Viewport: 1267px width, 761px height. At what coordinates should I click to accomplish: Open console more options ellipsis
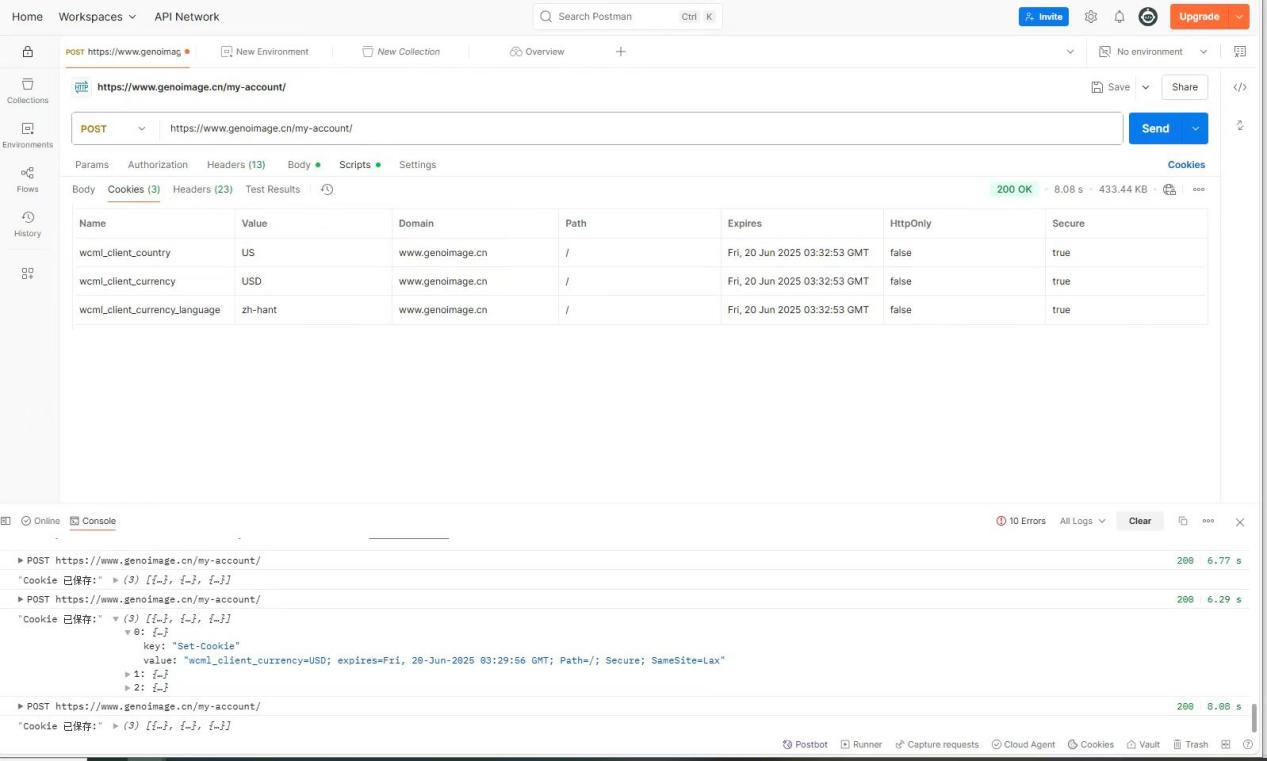tap(1208, 521)
